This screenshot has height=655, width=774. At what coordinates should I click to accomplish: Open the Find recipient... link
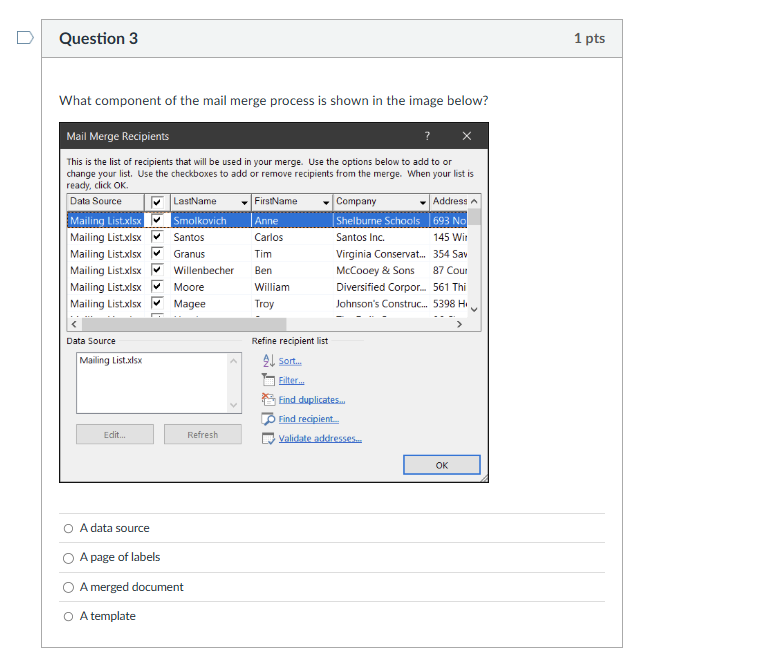pos(309,419)
